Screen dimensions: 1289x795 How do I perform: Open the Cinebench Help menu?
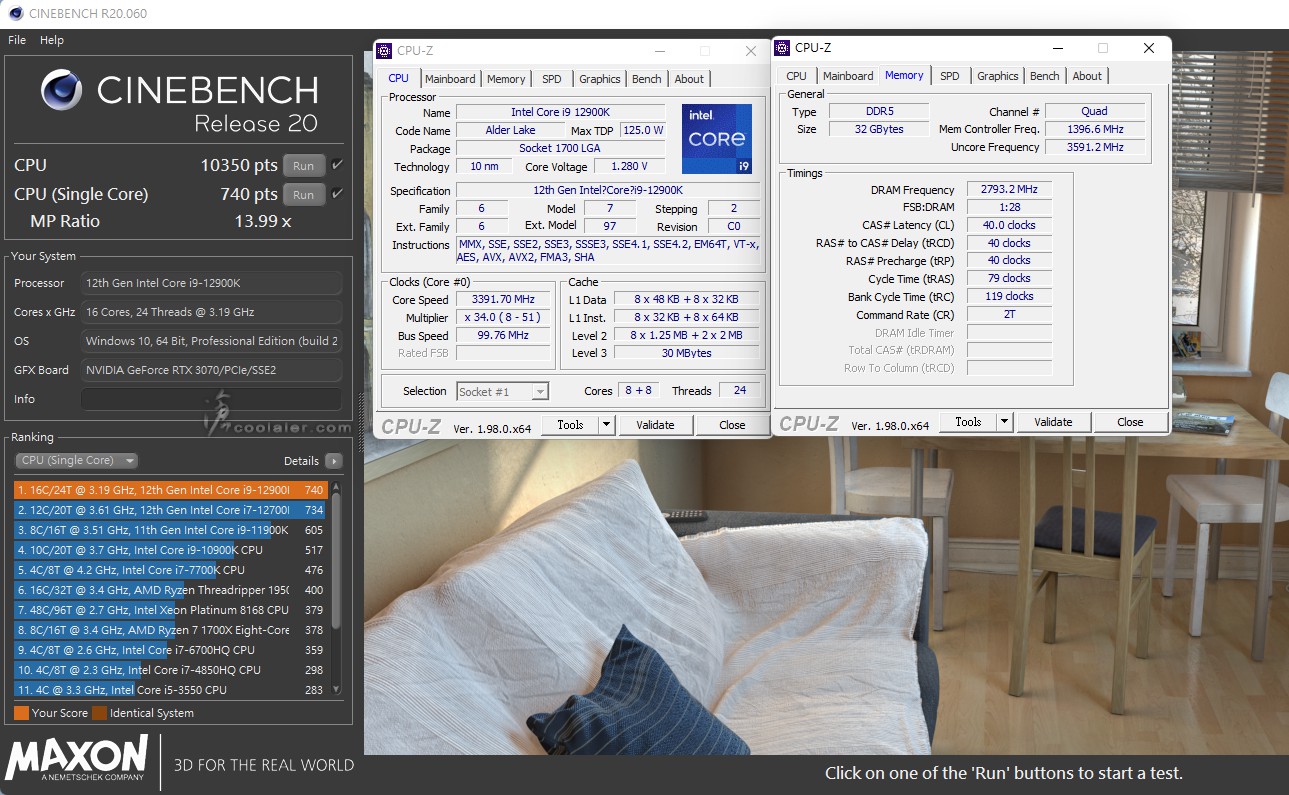pyautogui.click(x=52, y=40)
